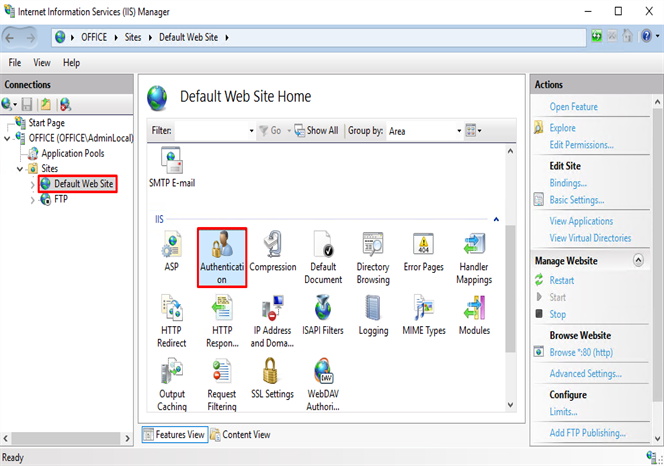Switch to the Content View tab
The height and width of the screenshot is (466, 664).
241,435
